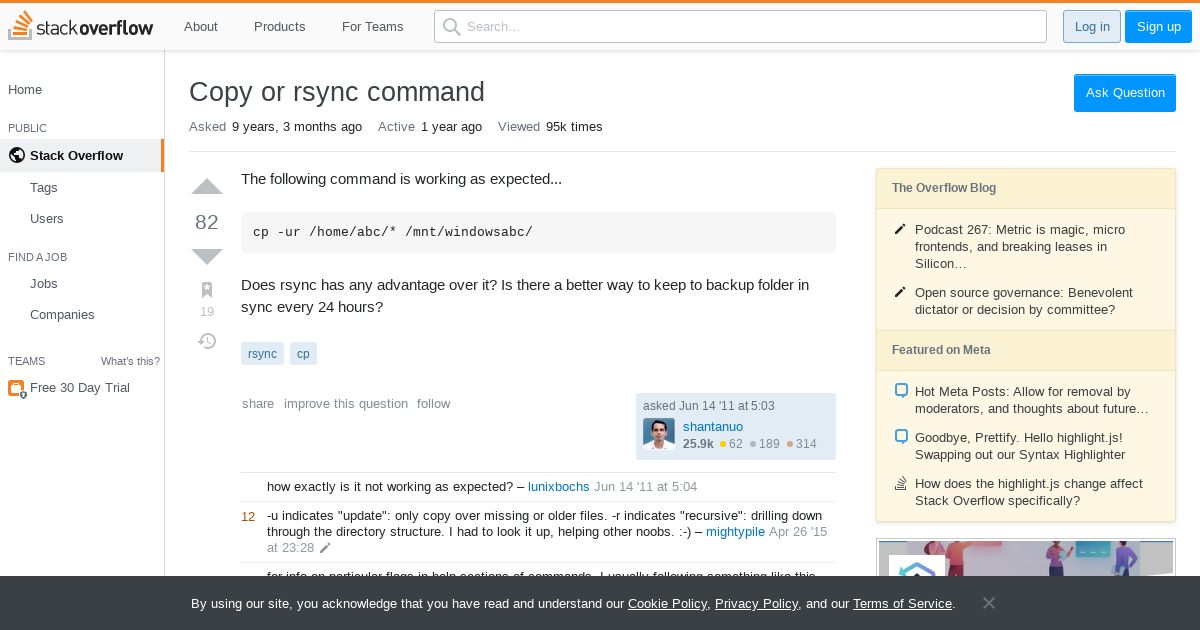Open the Terms of Service link
1200x630 pixels.
(902, 603)
